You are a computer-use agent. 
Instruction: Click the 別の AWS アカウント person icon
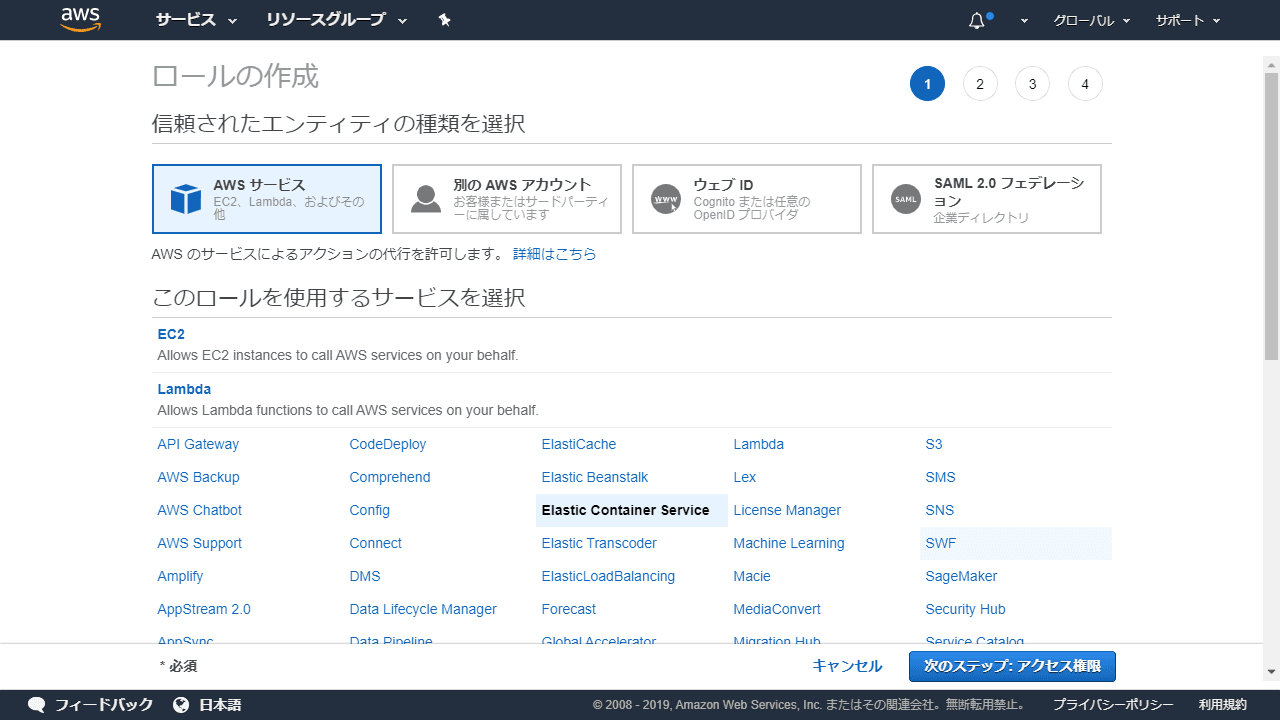pos(426,199)
